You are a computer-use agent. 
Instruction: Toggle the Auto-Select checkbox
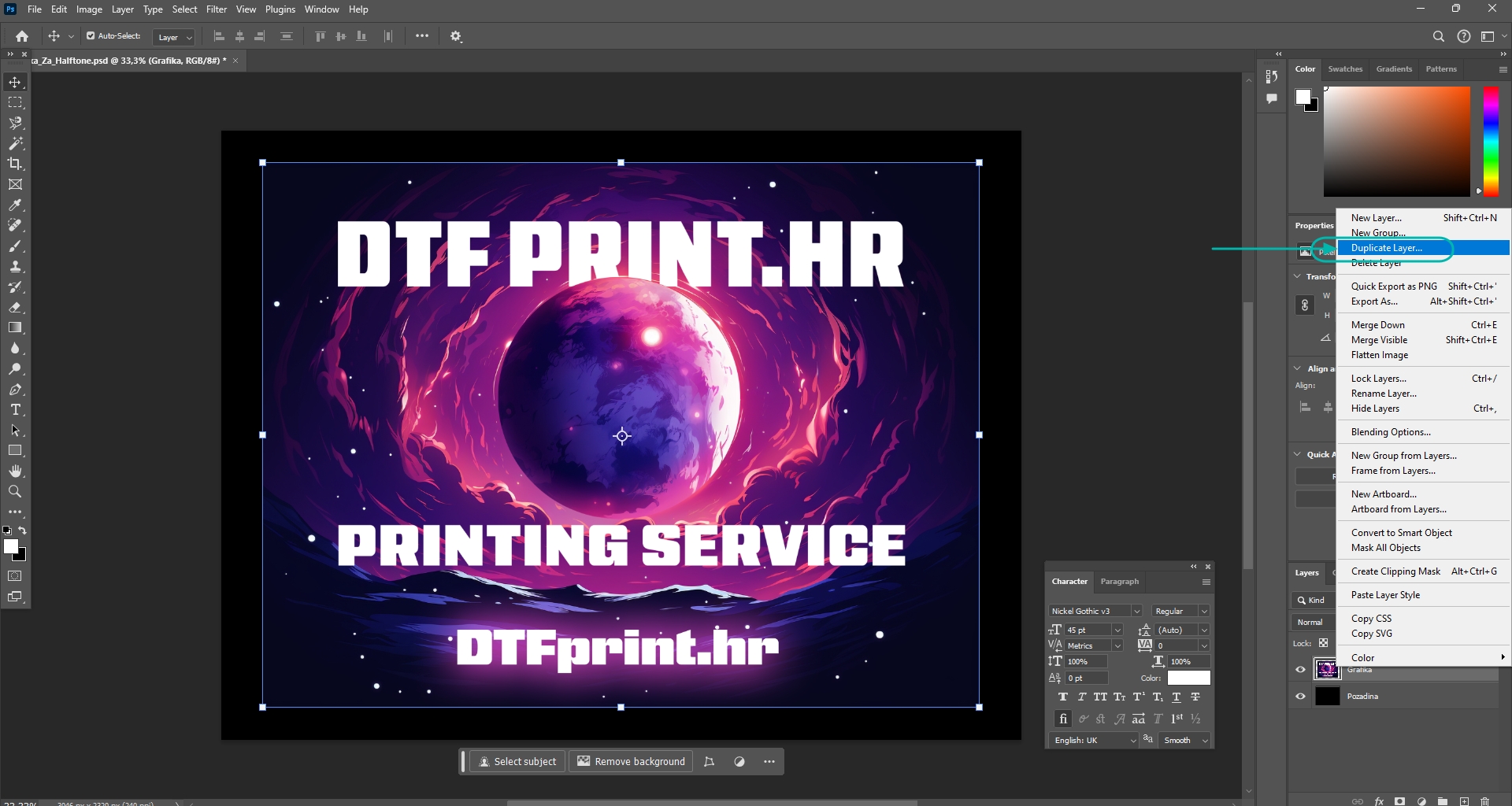[91, 35]
